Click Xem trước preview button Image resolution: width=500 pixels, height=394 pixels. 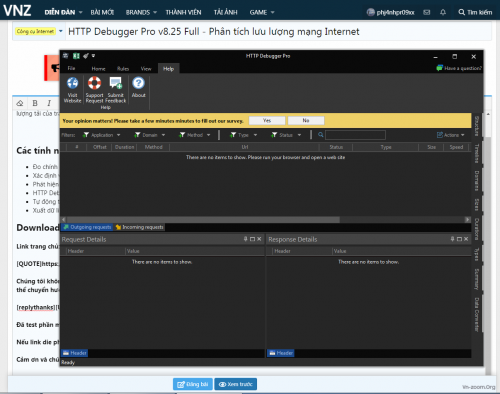pyautogui.click(x=236, y=384)
